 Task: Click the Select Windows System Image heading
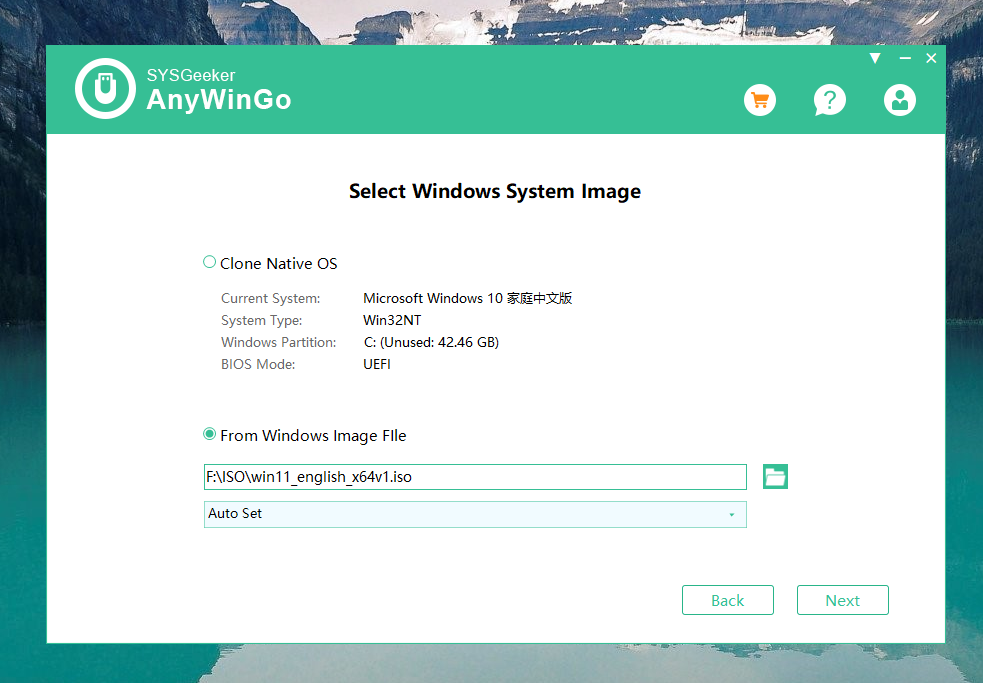click(x=495, y=191)
